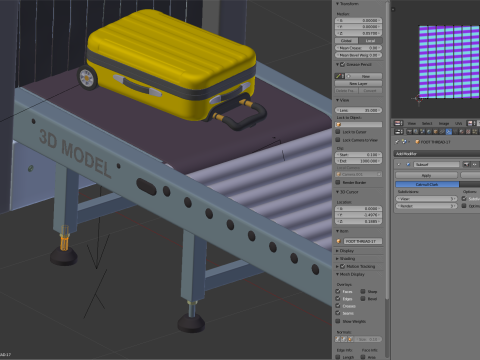
Task: Enable Lock to Cursor checkbox
Action: tap(338, 132)
